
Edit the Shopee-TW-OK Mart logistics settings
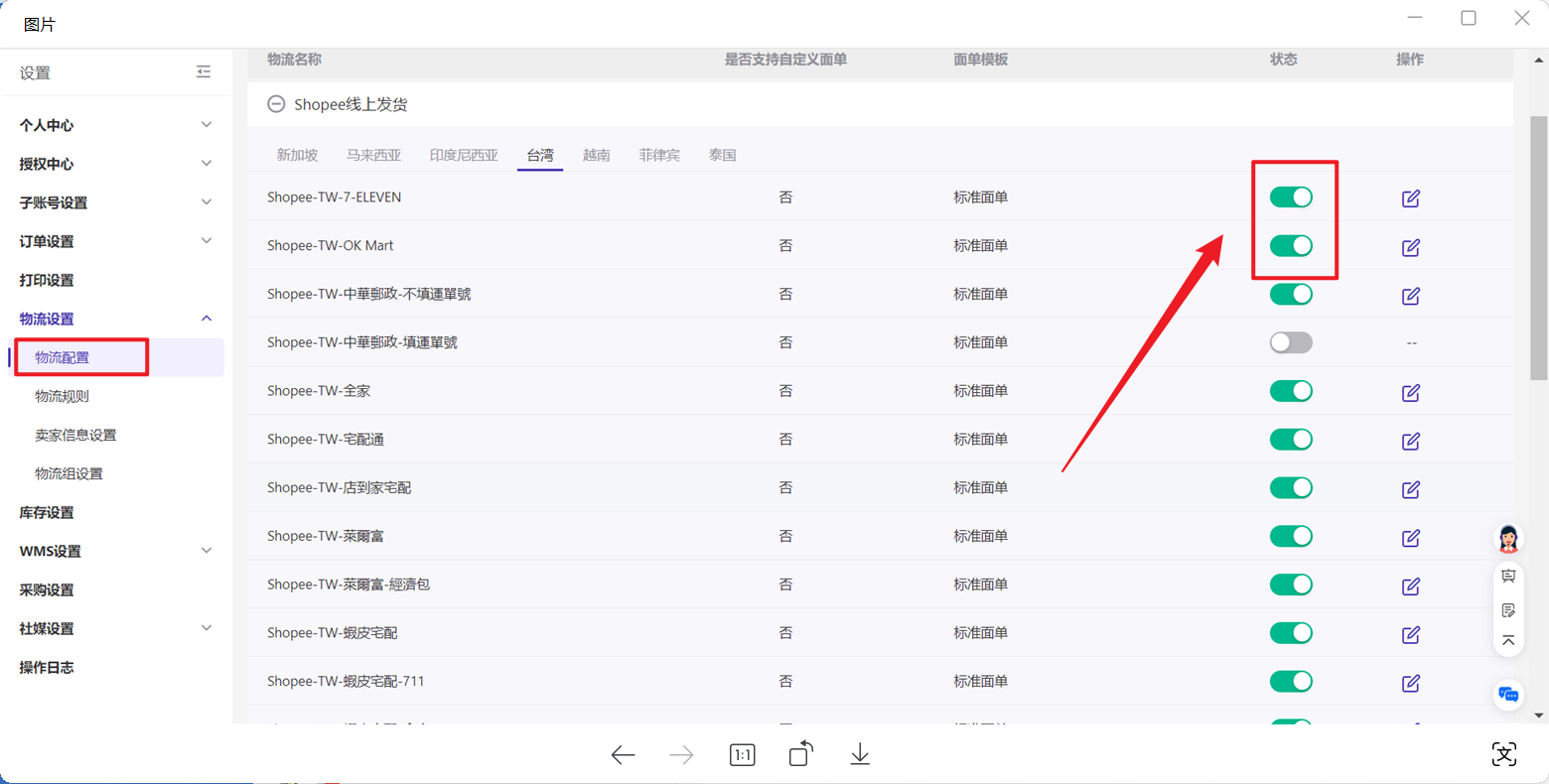coord(1410,247)
